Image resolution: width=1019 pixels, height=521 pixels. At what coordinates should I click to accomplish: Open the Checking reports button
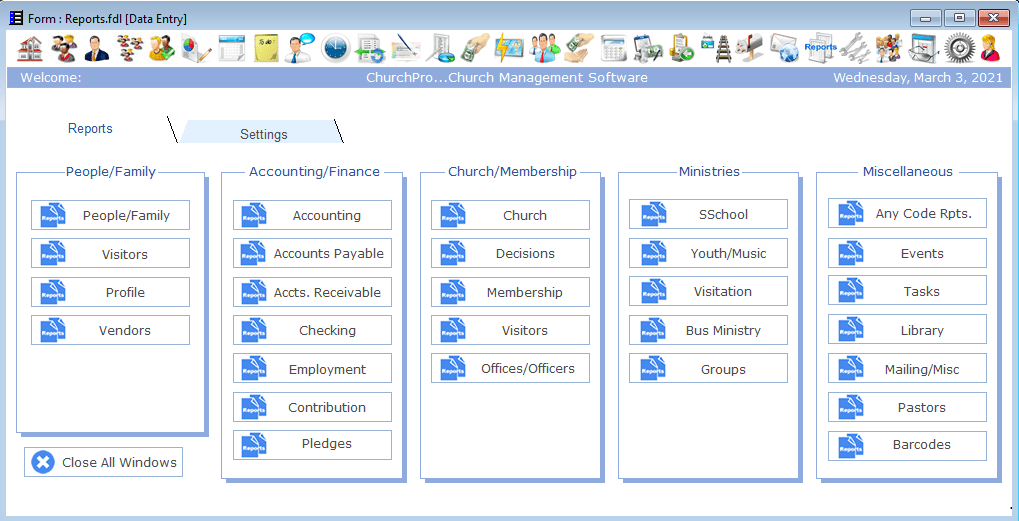313,330
